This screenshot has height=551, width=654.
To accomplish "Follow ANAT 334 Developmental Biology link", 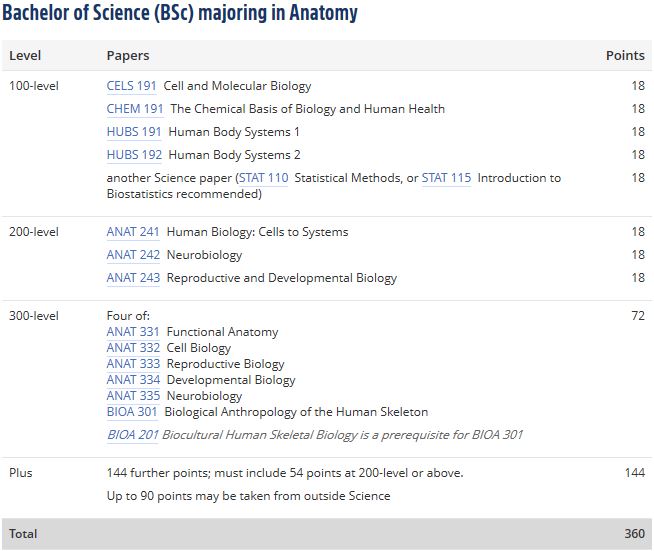I will coord(133,380).
